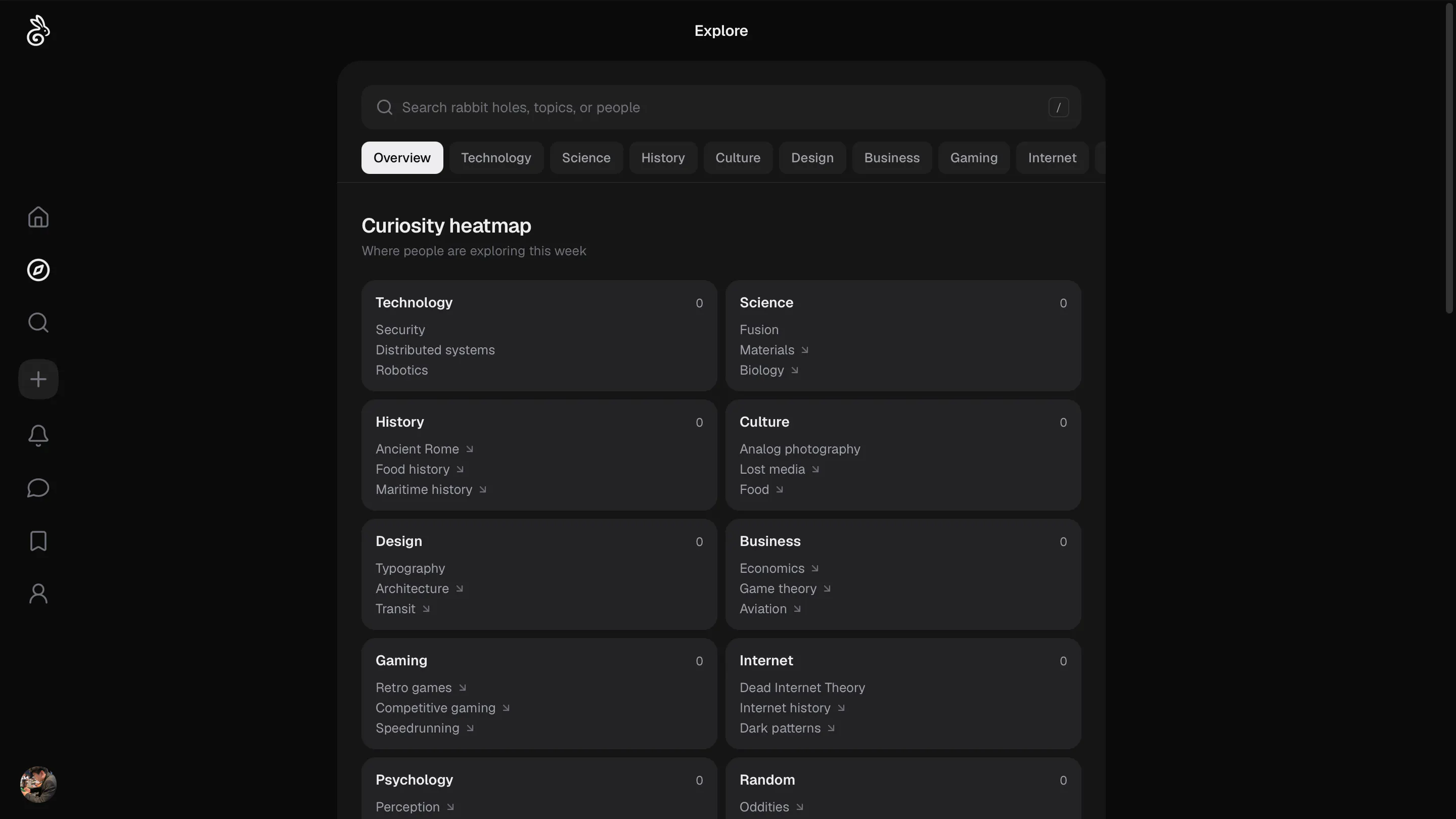Click the plus create button
The height and width of the screenshot is (819, 1456).
click(x=38, y=379)
